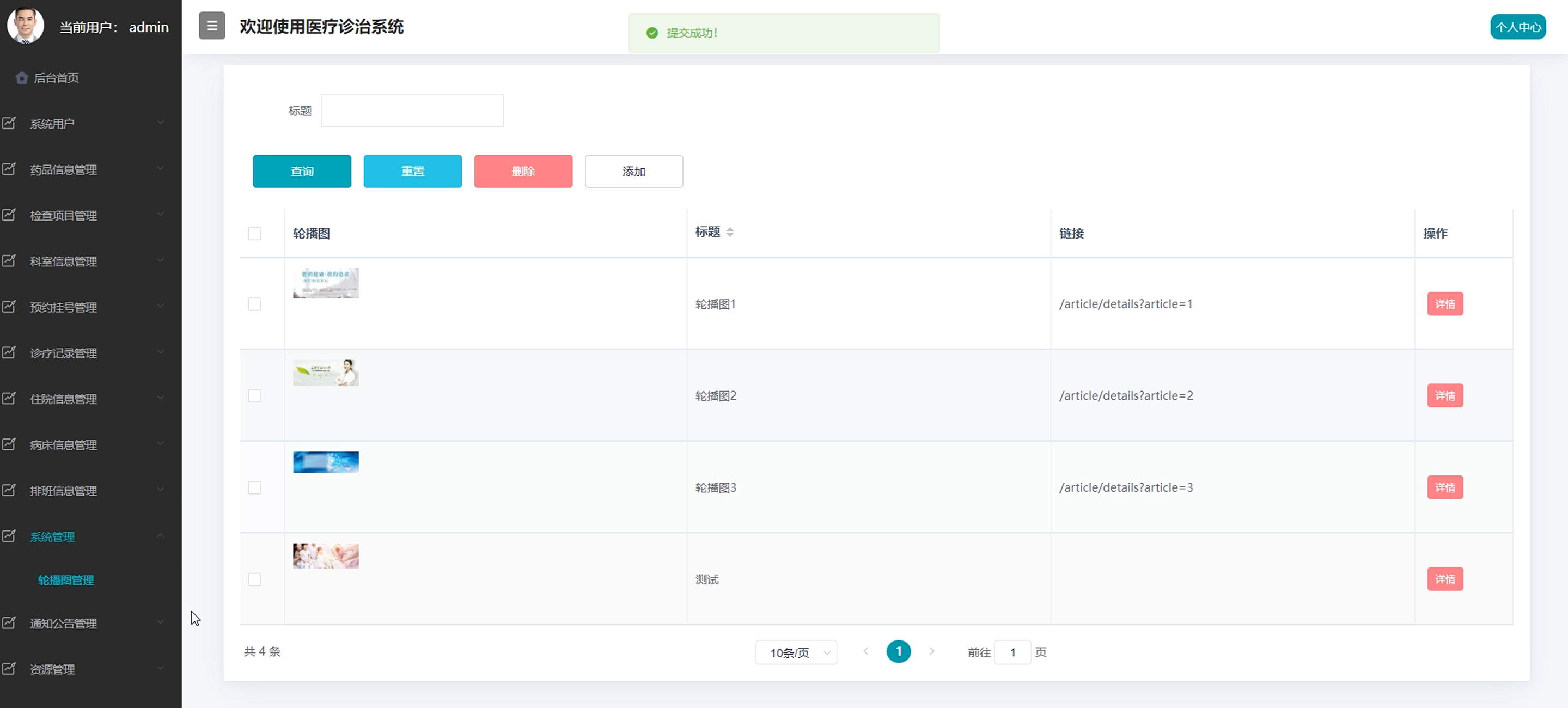Go to the next page arrow
The height and width of the screenshot is (708, 1568).
click(931, 651)
